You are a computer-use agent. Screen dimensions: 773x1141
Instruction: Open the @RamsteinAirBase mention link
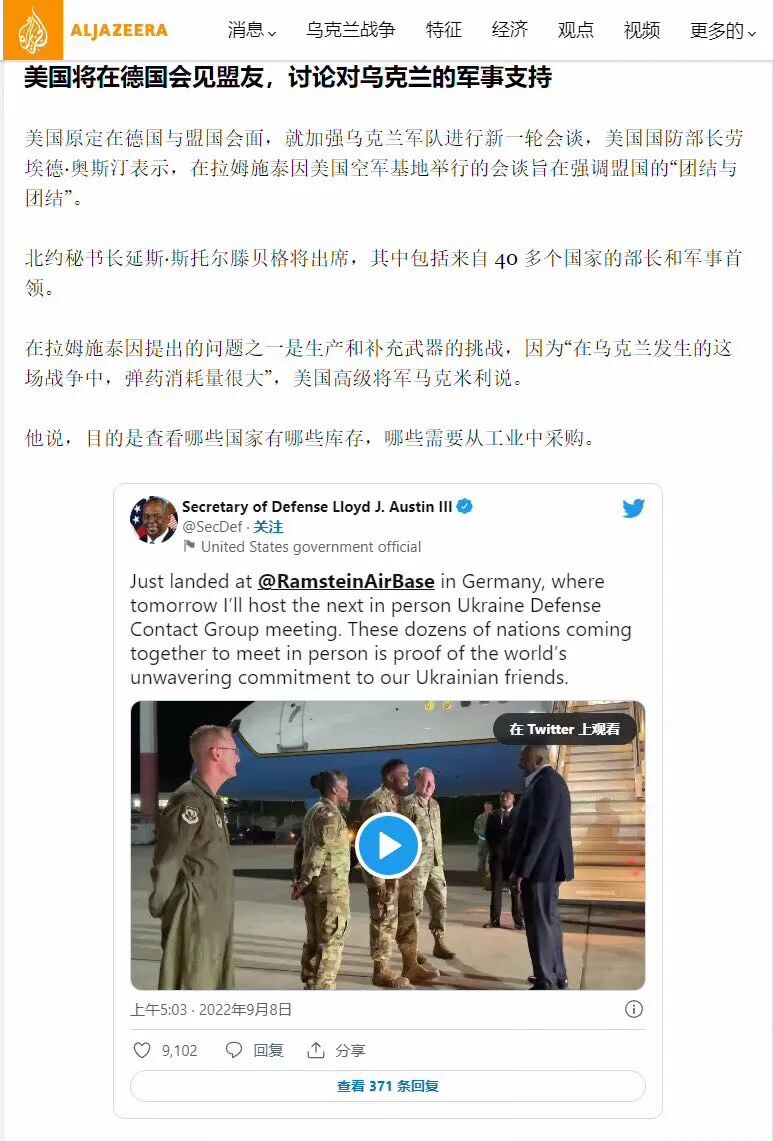tap(346, 581)
